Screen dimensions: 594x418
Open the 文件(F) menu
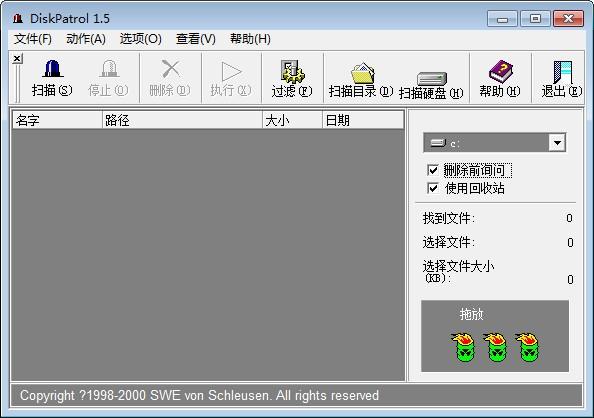[33, 39]
